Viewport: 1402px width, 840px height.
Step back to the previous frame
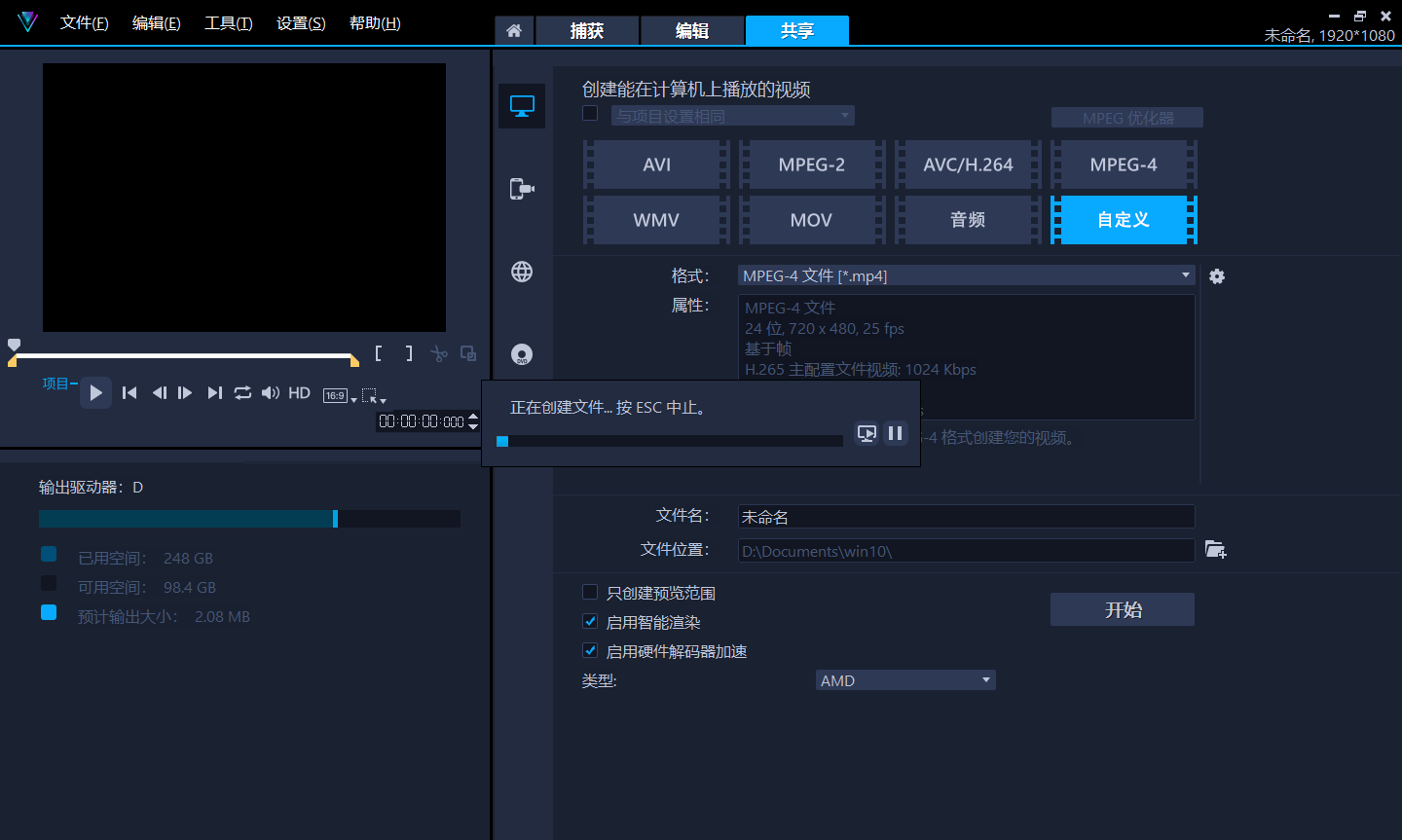(159, 392)
